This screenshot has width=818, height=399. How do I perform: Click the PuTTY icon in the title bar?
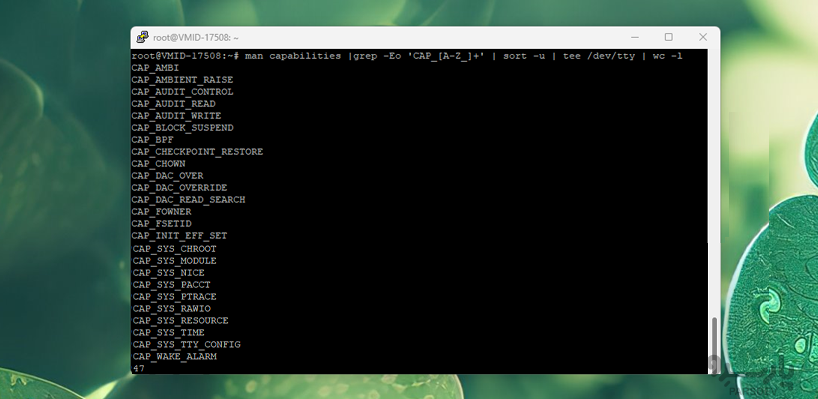point(142,38)
